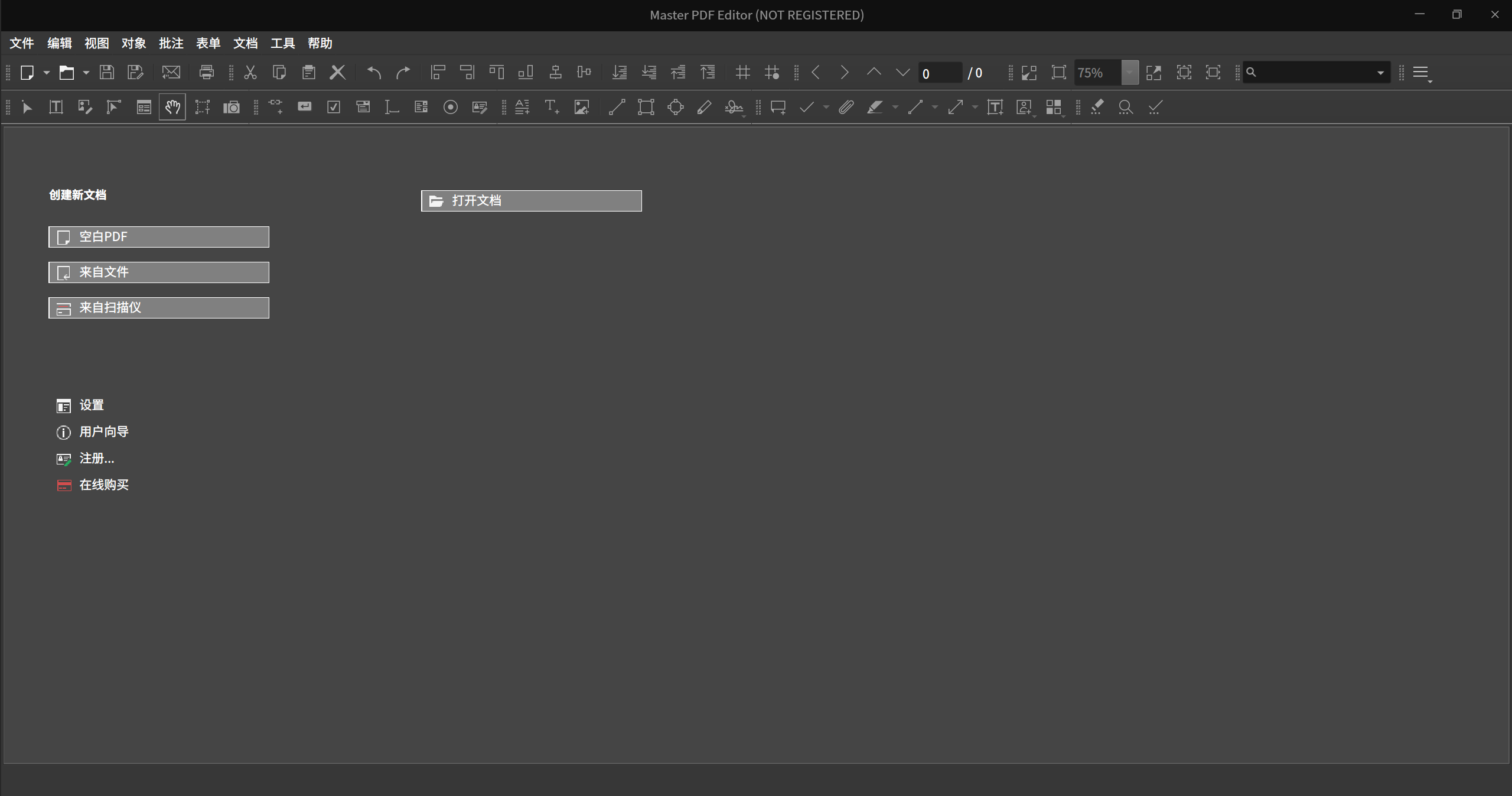Click the magnifier search tool icon

[1126, 108]
